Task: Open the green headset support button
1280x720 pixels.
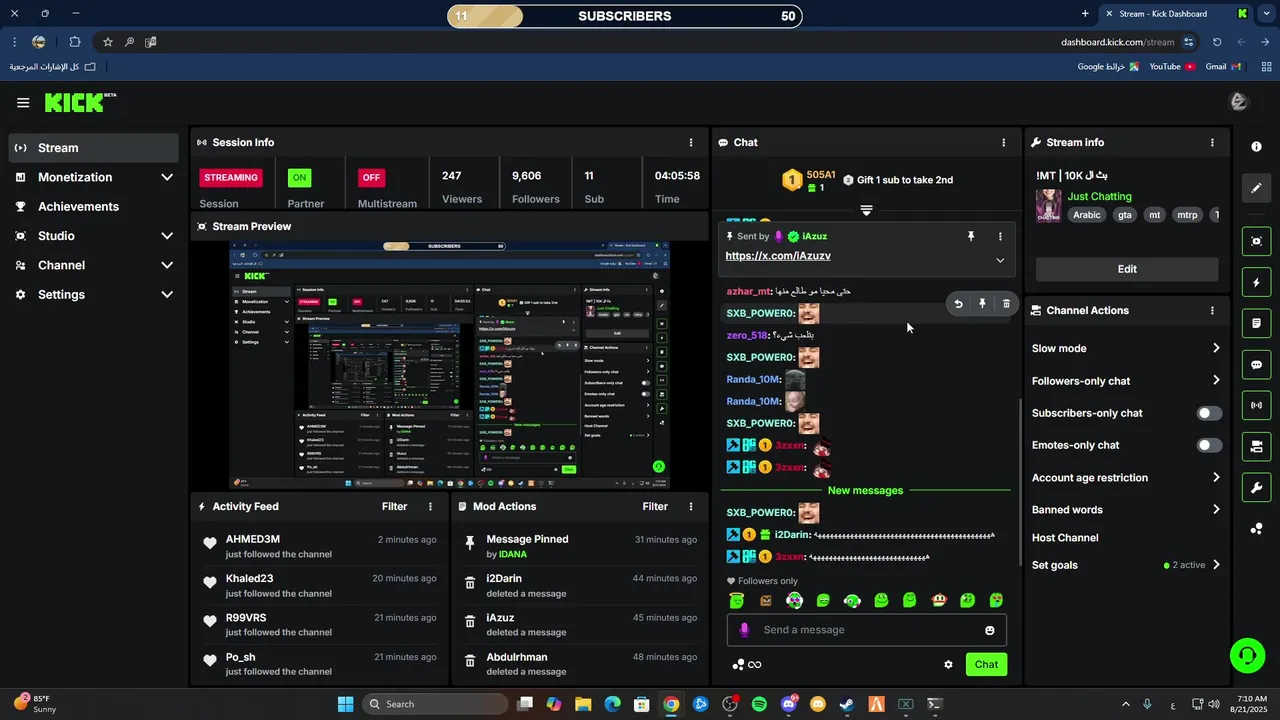Action: click(x=1247, y=656)
